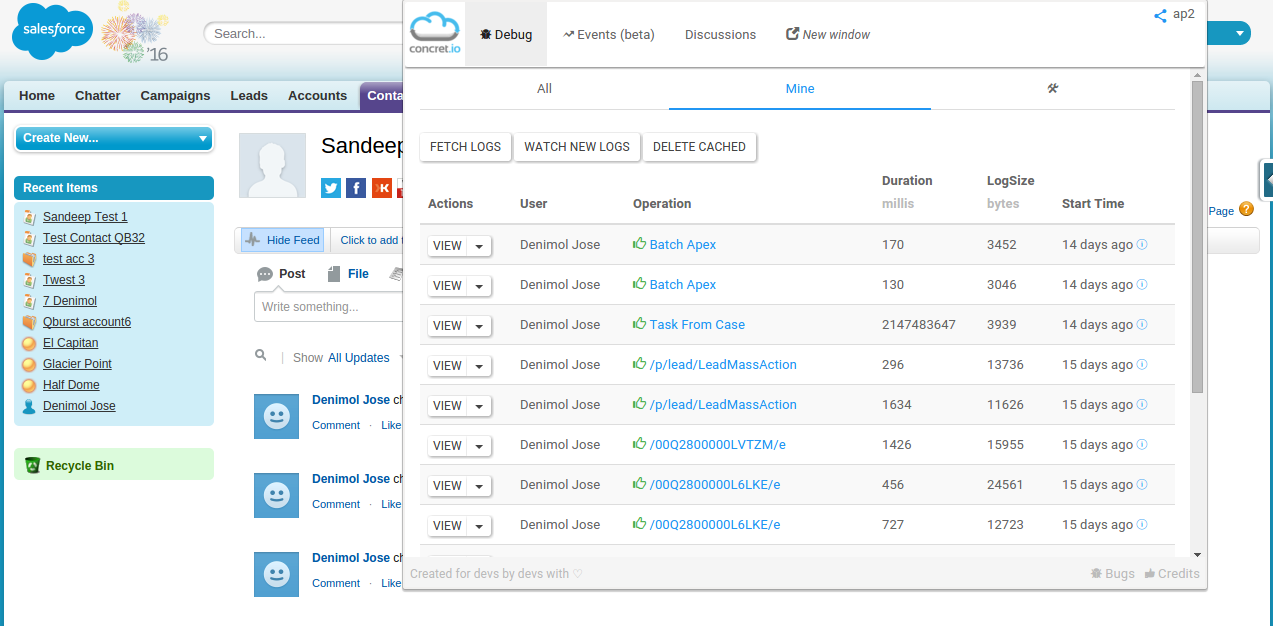The width and height of the screenshot is (1273, 626).
Task: Expand VIEW dropdown arrow in 130 millis Batch Apex row
Action: tap(480, 285)
